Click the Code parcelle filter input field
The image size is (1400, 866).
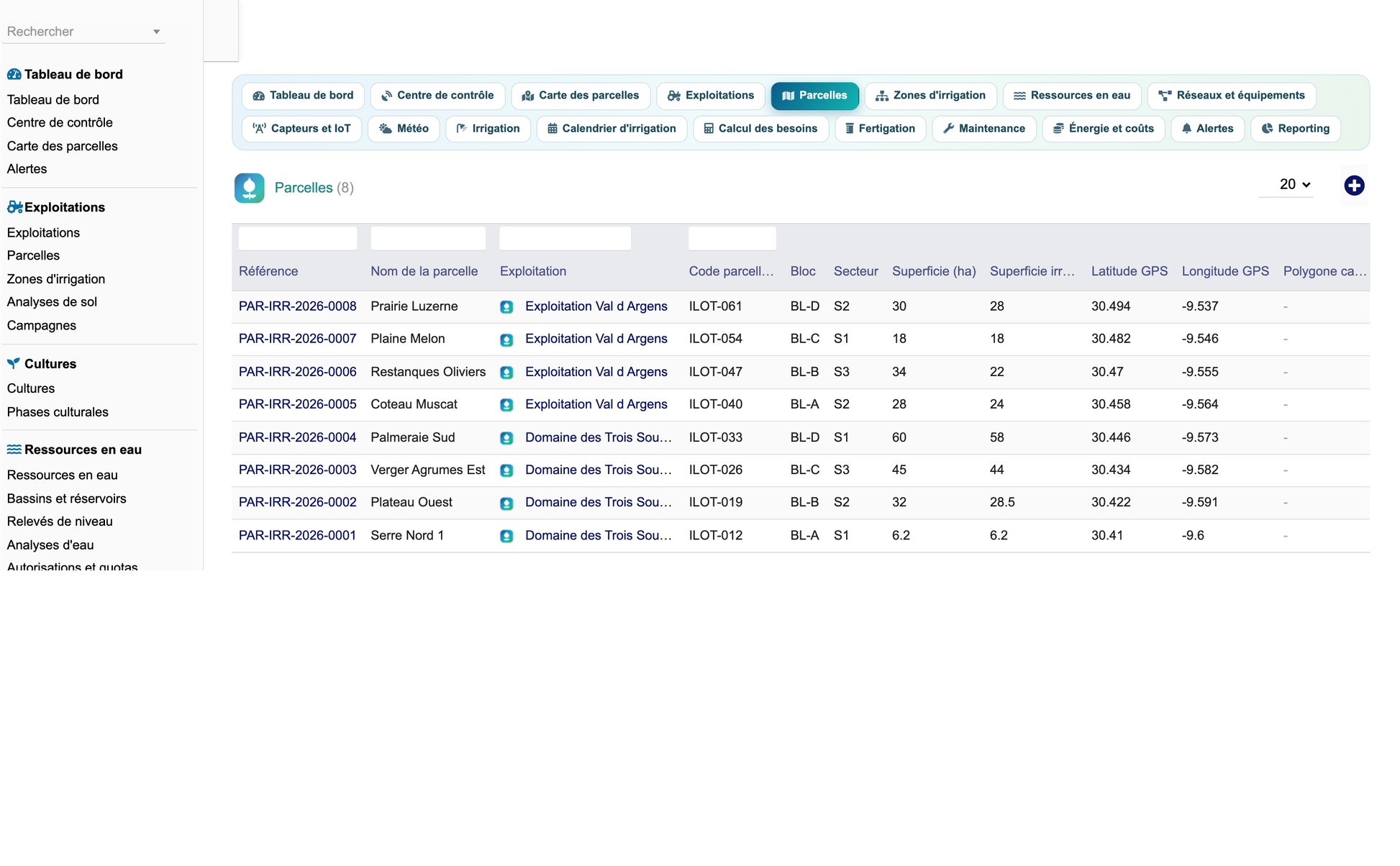[x=732, y=239]
